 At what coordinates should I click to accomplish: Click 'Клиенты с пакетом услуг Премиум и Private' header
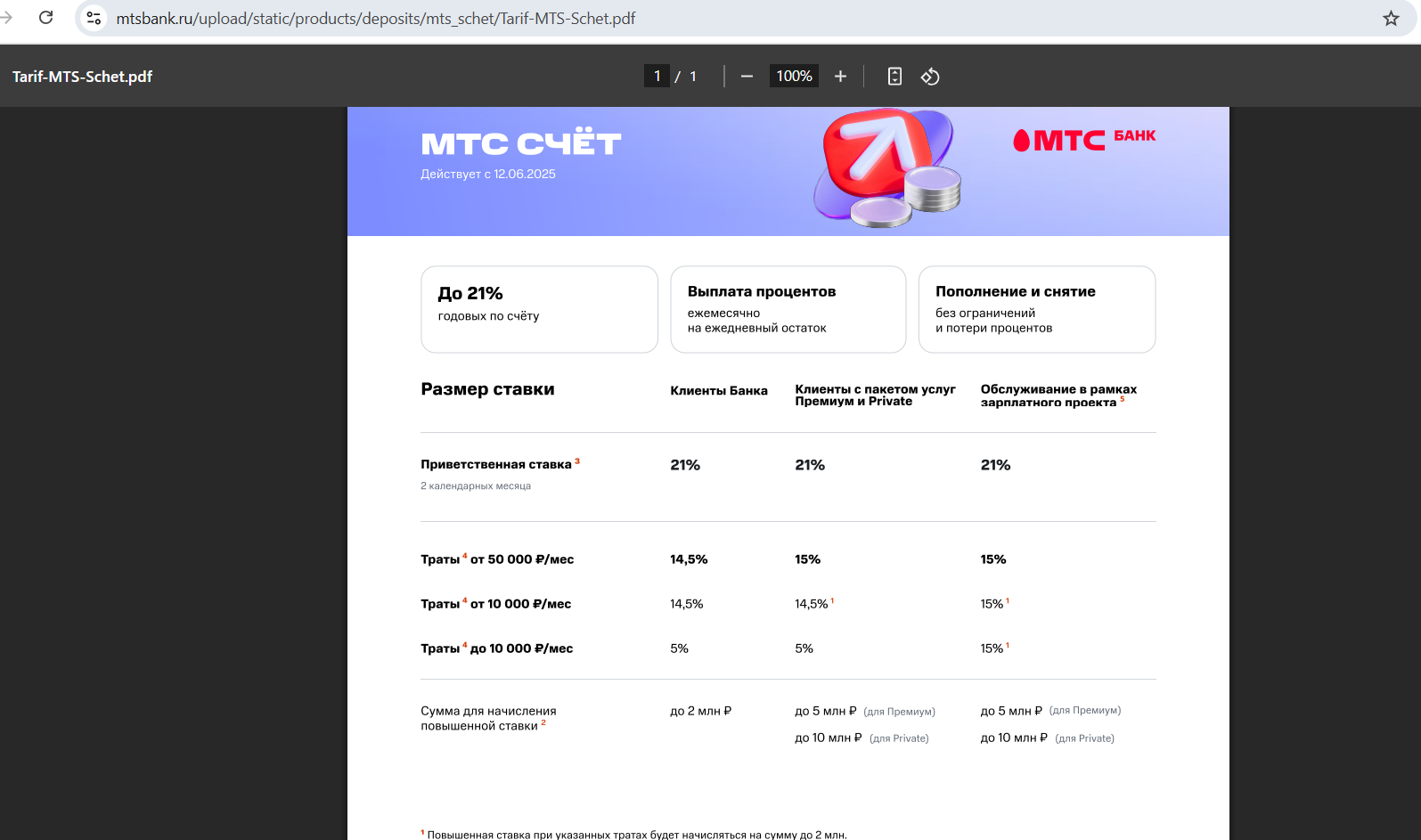[875, 396]
